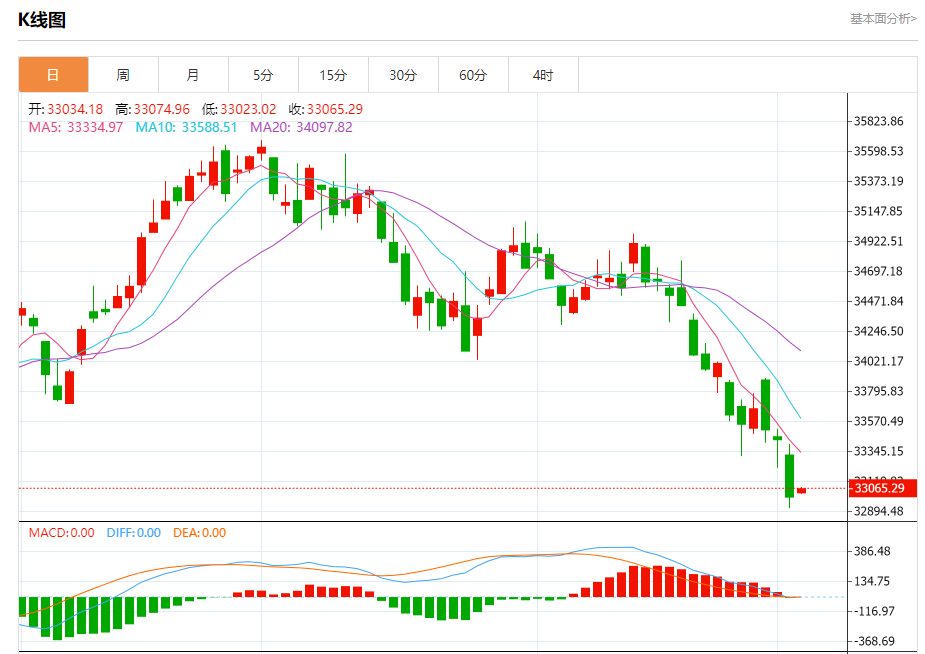The image size is (925, 654).
Task: Click the 高:33074.96 high value
Action: point(153,109)
